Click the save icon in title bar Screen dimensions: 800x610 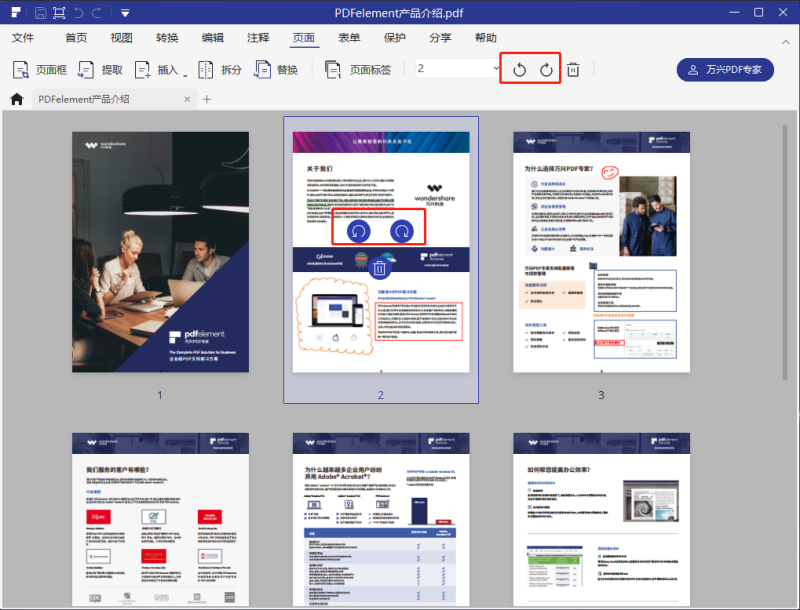point(40,13)
